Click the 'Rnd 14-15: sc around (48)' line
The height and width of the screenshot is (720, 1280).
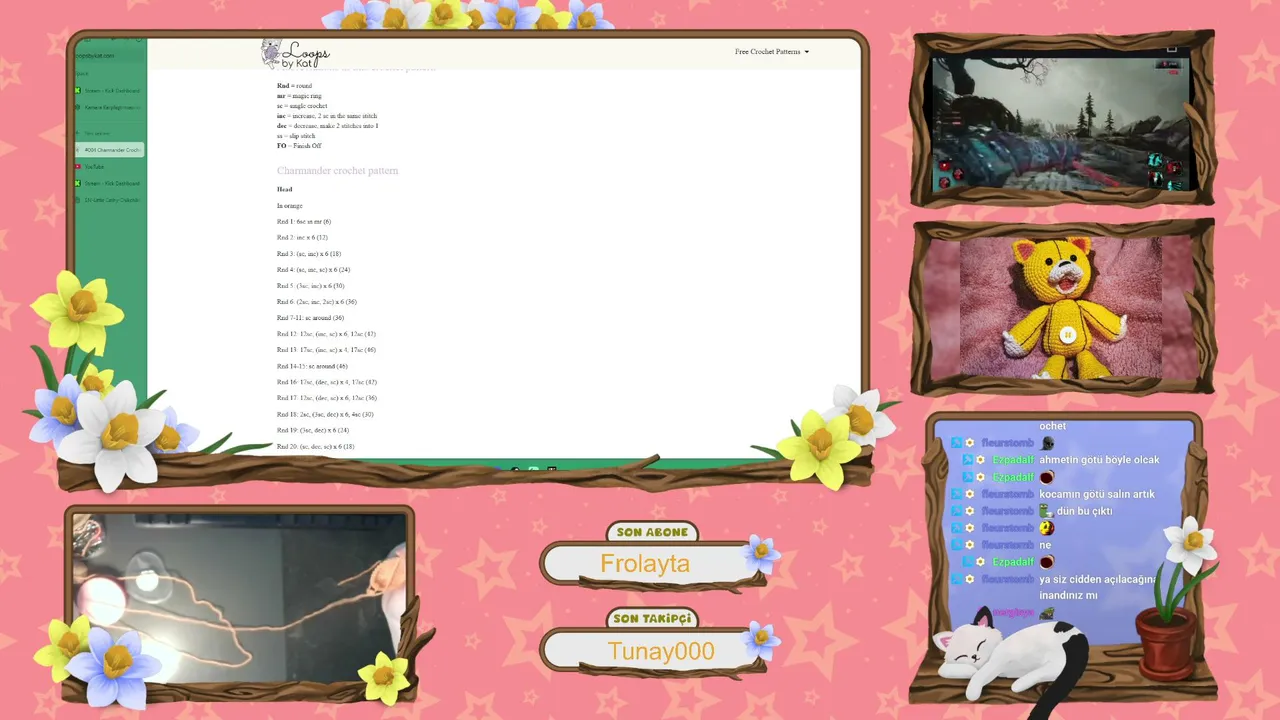(x=313, y=366)
